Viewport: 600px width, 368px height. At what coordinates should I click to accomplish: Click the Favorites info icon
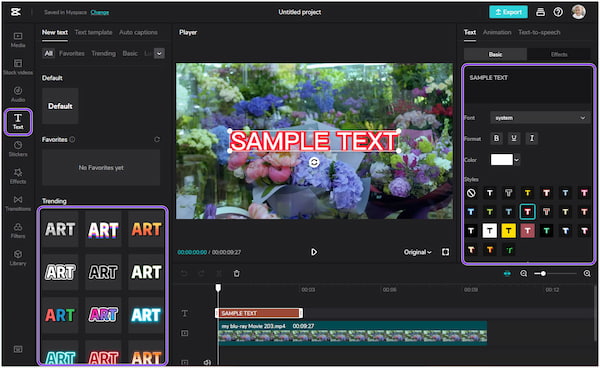(72, 140)
